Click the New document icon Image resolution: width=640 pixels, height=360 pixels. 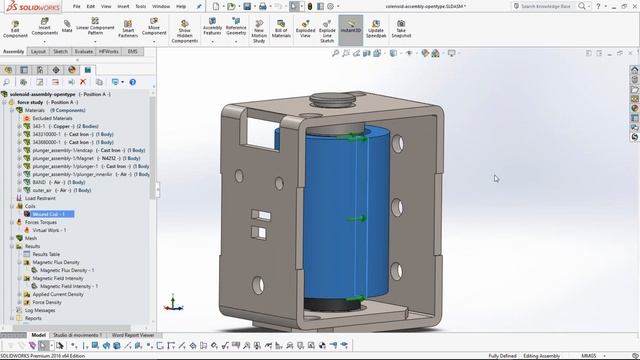pos(216,6)
